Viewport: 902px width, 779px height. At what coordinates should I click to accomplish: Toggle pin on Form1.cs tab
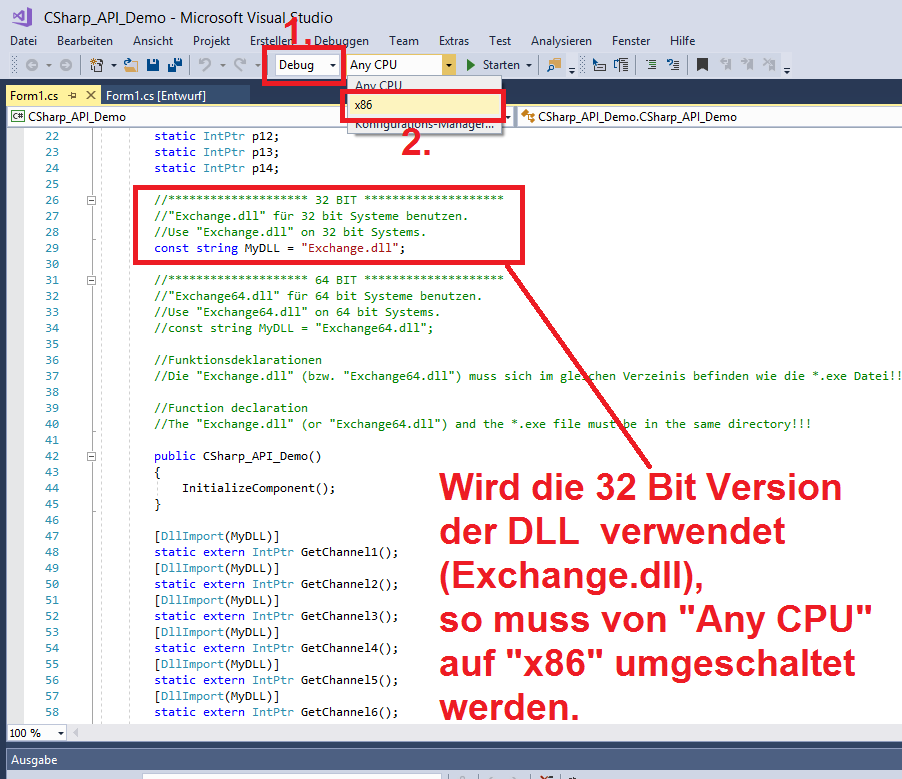[71, 96]
